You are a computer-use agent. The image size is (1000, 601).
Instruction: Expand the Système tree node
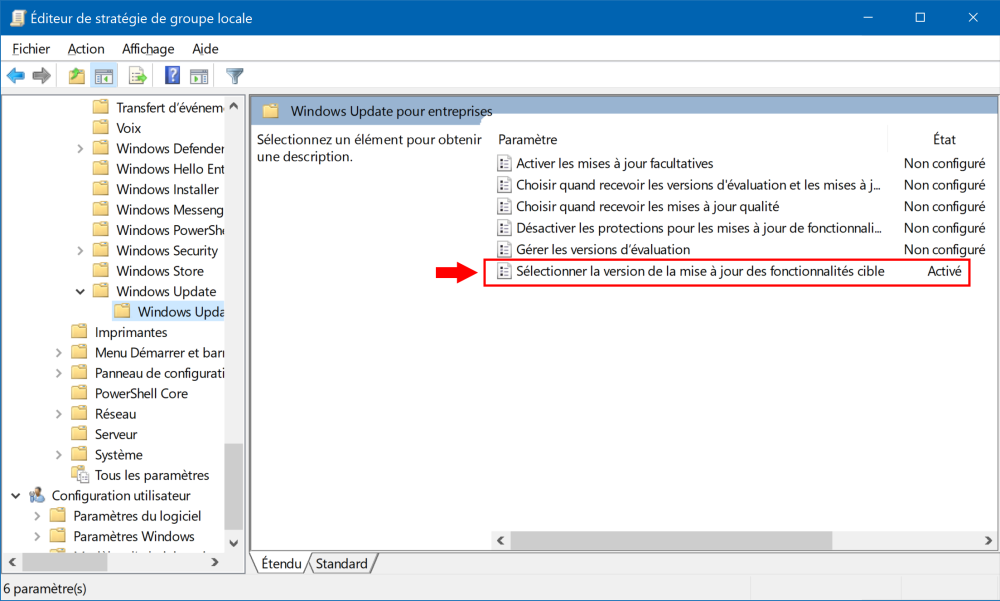59,455
